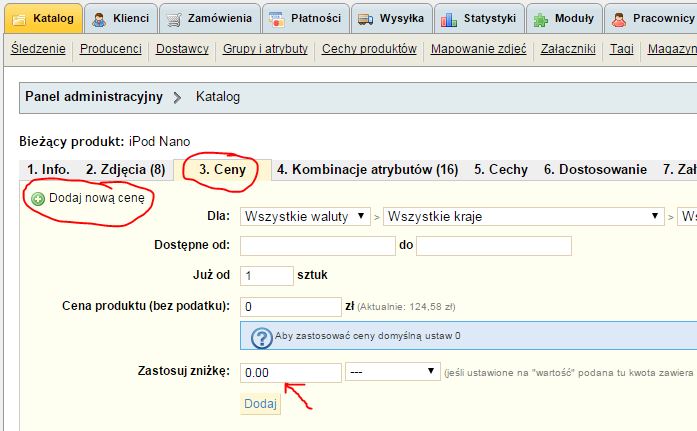Expand the Wszystkie kraje dropdown

[523, 217]
